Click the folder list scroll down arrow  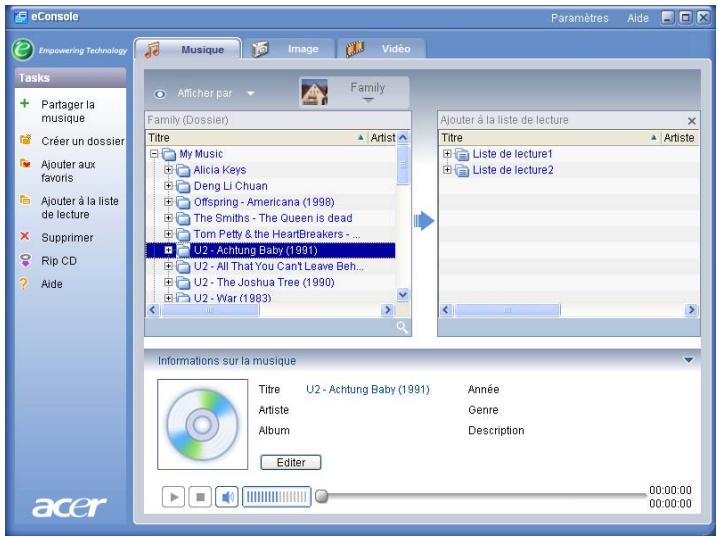point(403,294)
